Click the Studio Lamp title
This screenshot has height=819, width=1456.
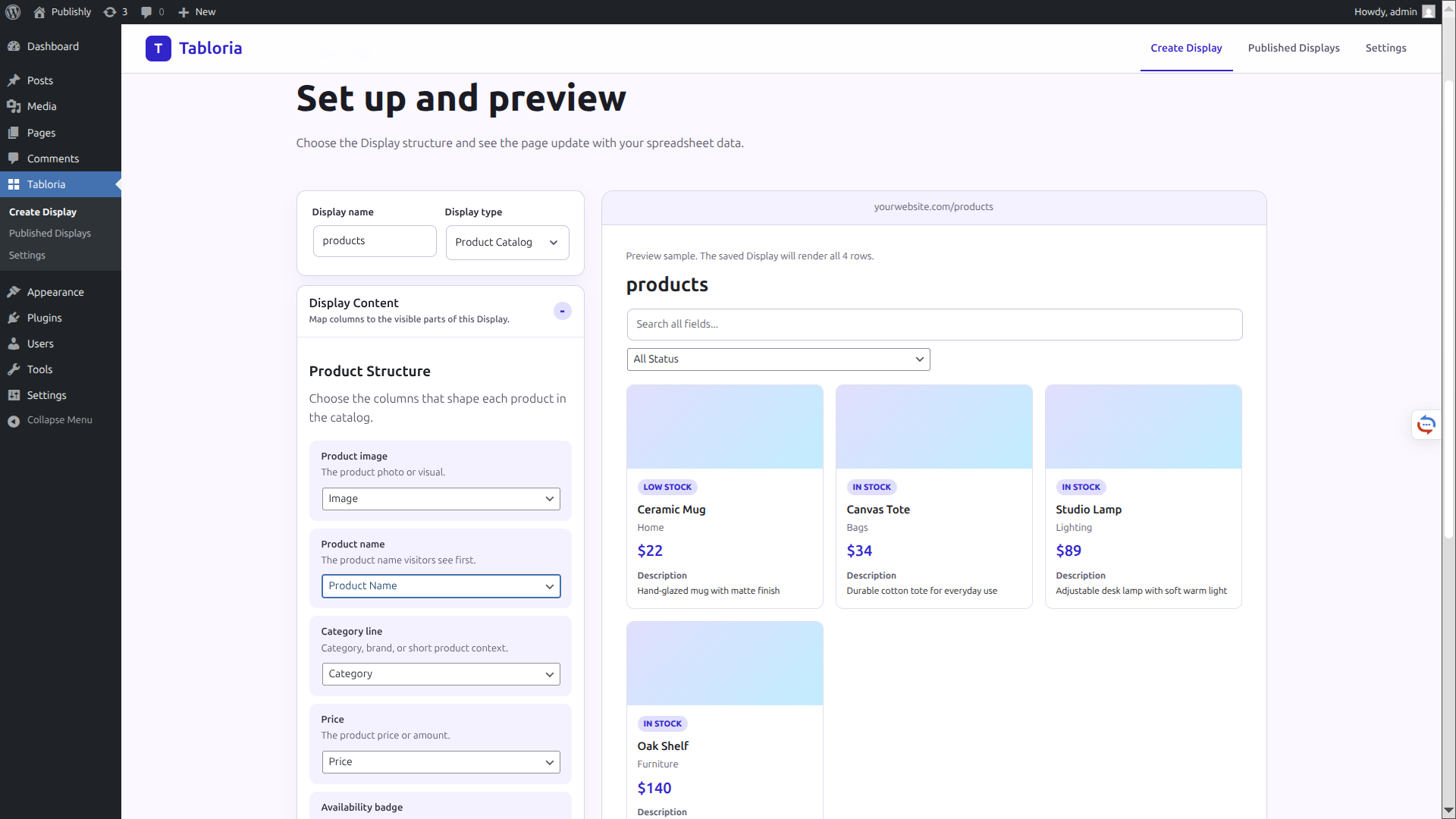click(x=1088, y=510)
